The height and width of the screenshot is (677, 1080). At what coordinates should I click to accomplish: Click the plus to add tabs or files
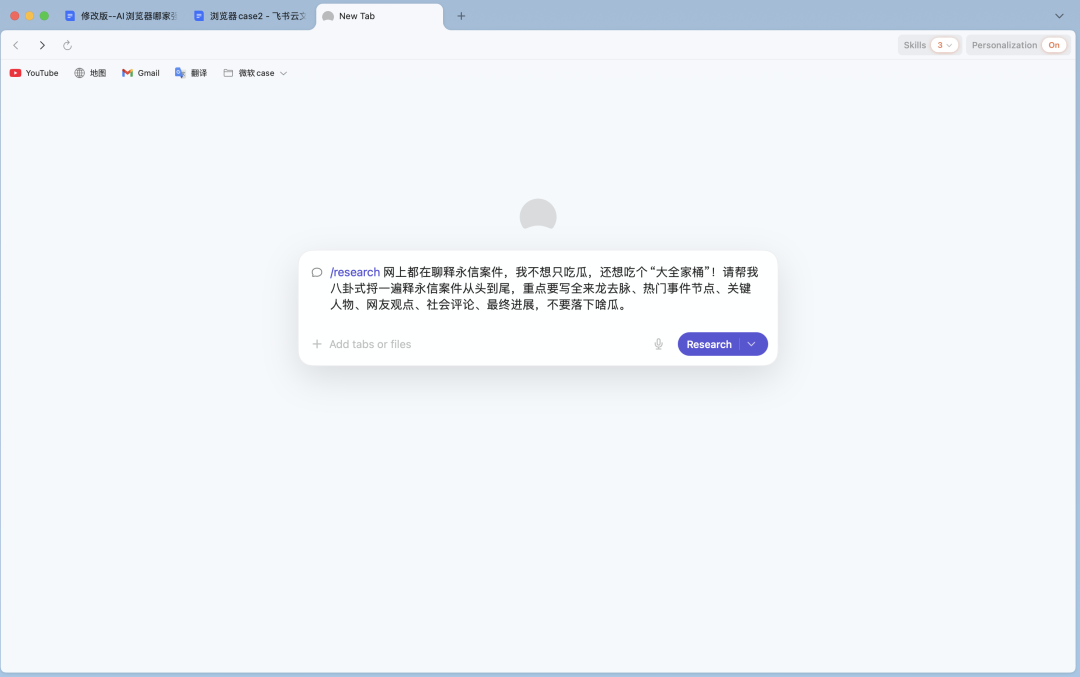click(x=317, y=343)
